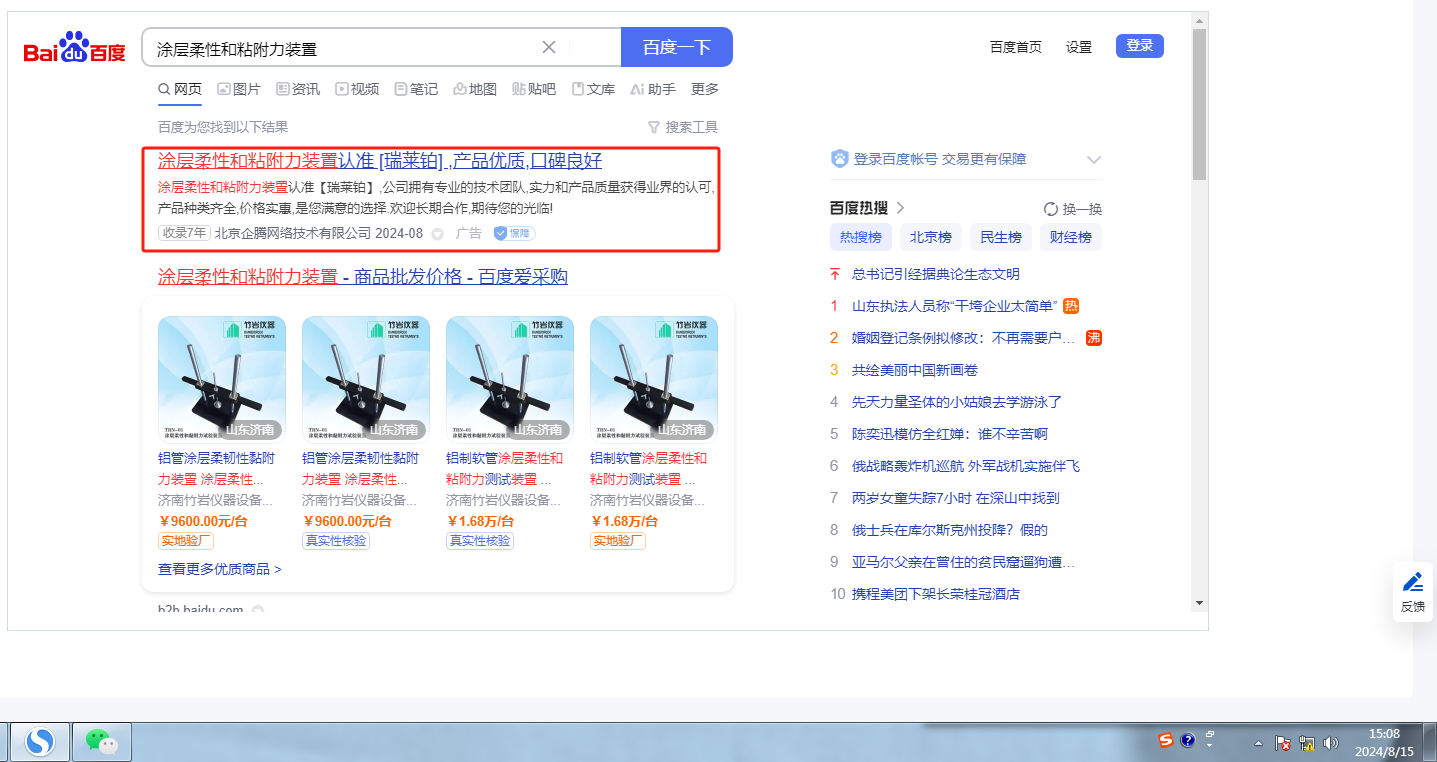Click 真实性核验 badge under the third product
Screen dimensions: 1437x762
click(480, 541)
